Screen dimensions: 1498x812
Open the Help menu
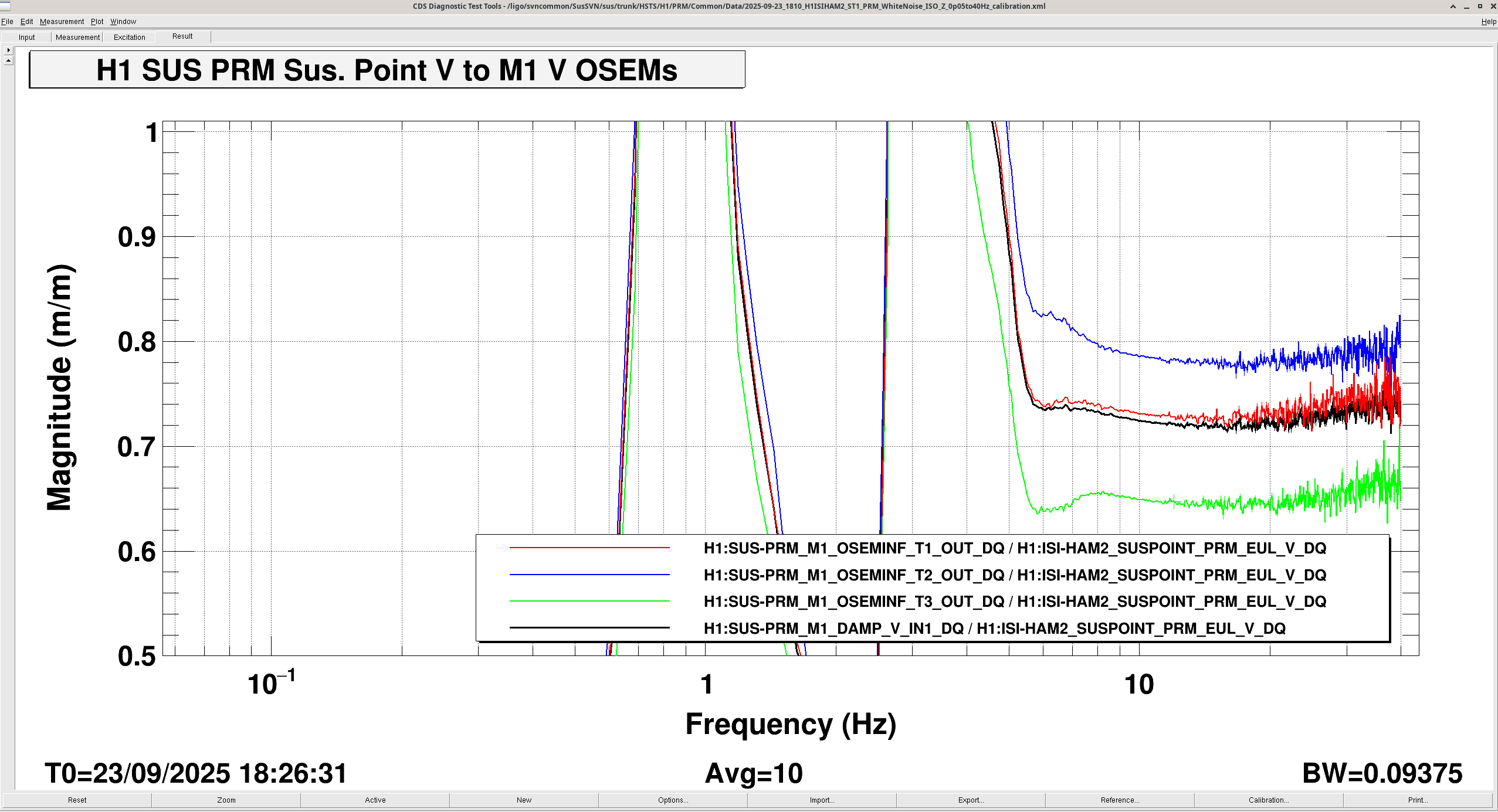coord(1488,22)
